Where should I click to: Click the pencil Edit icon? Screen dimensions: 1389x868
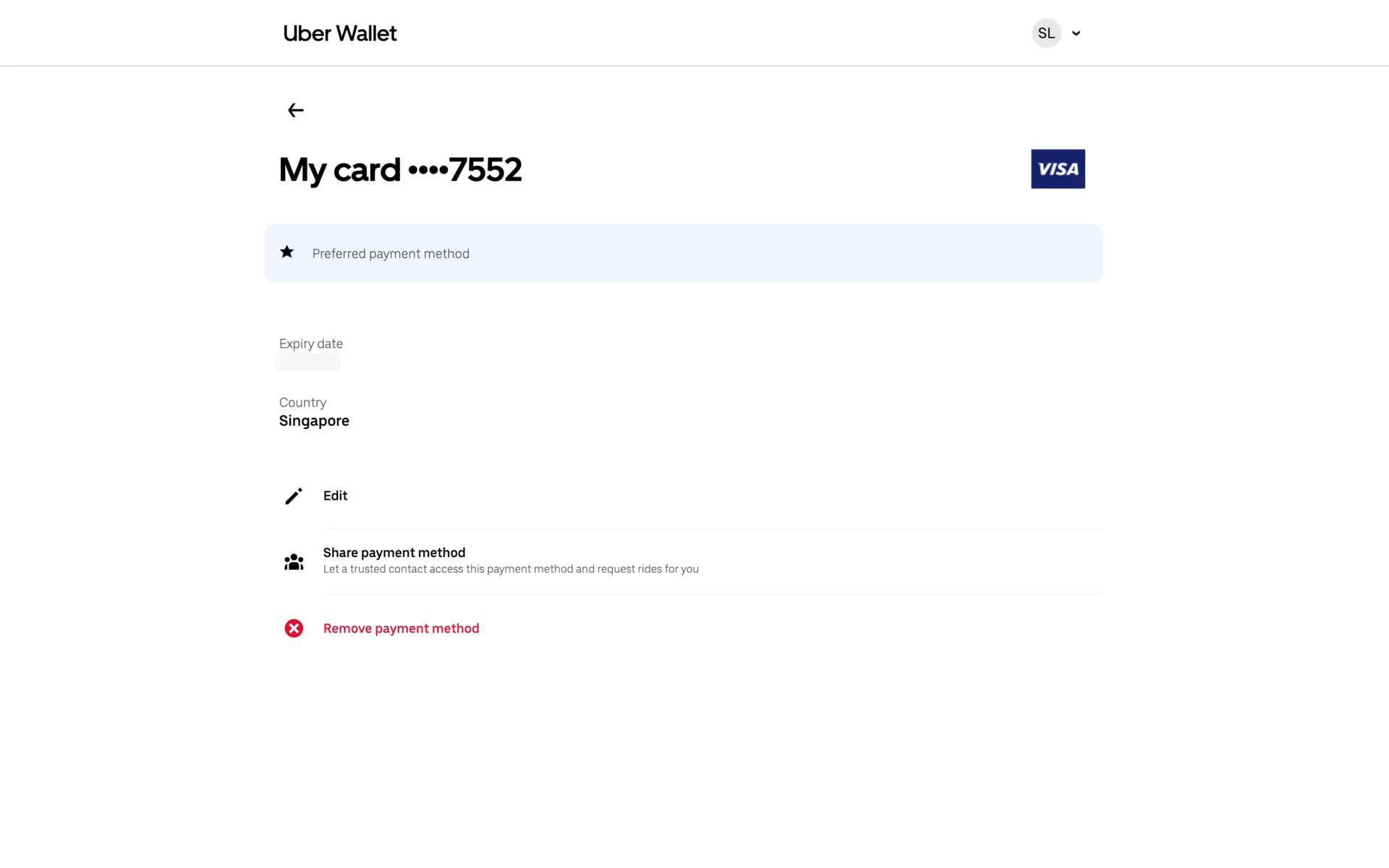tap(294, 496)
